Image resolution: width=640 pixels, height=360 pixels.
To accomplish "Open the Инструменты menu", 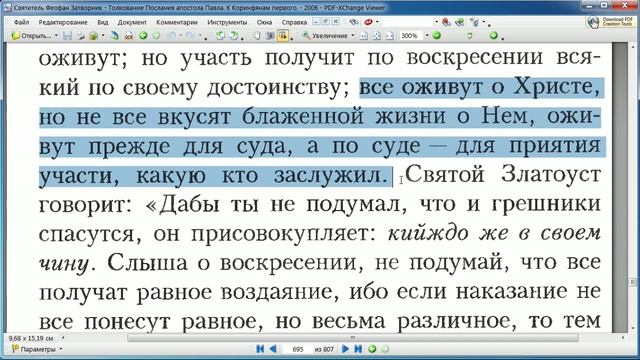I will (227, 22).
